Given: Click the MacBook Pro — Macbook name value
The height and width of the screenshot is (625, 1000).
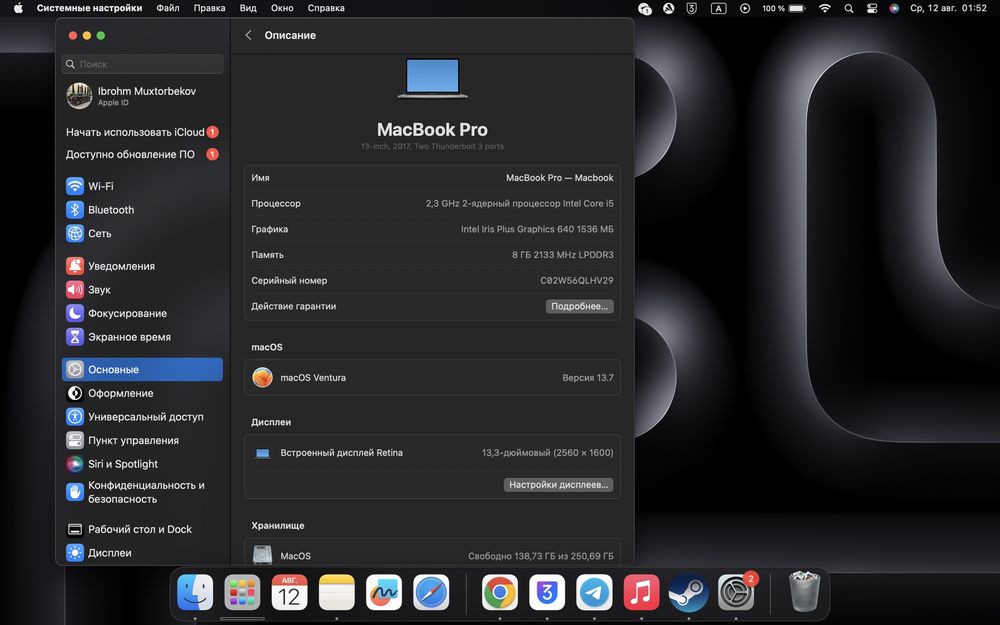Looking at the screenshot, I should point(560,178).
